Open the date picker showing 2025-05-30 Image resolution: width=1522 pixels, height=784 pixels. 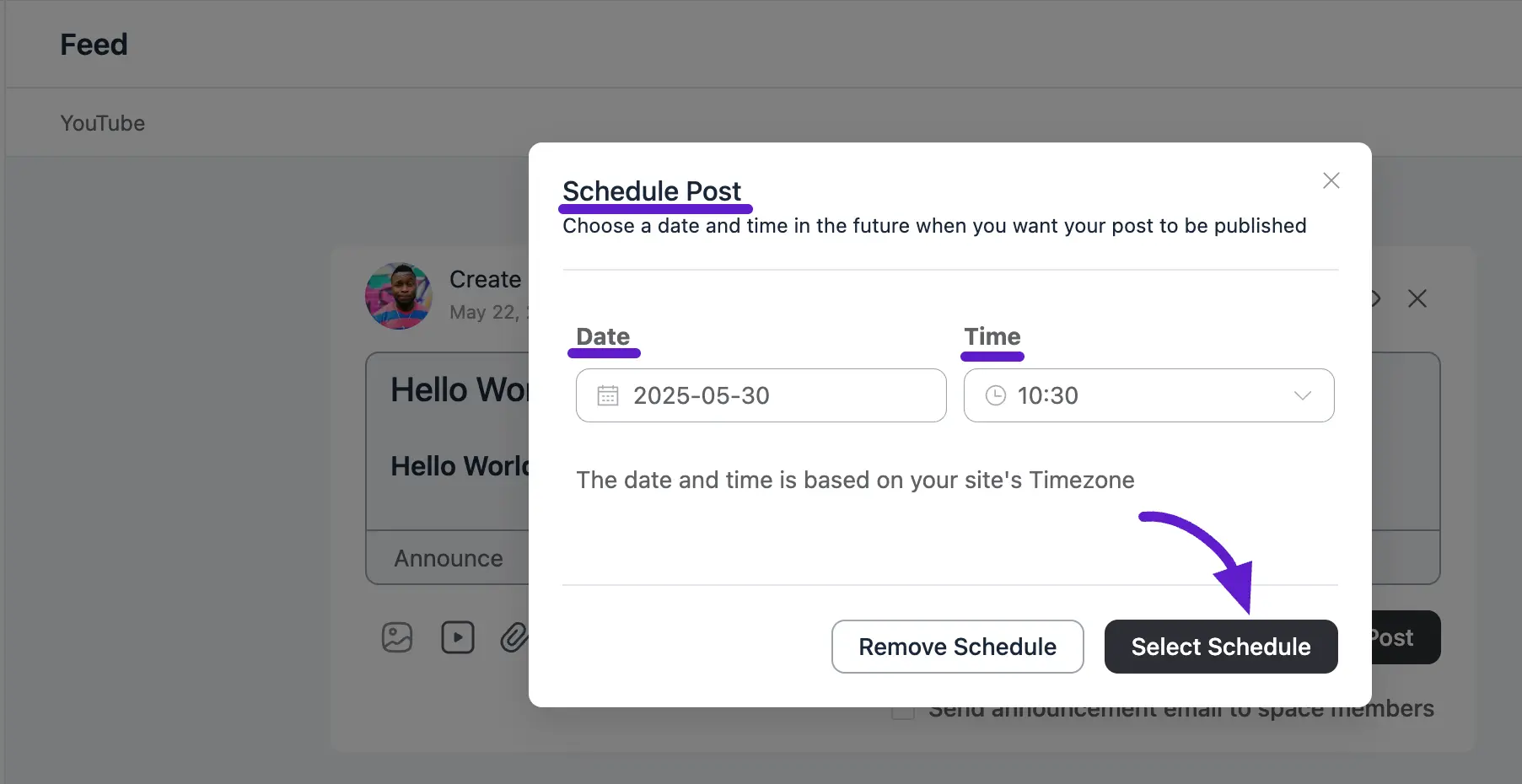click(x=761, y=395)
